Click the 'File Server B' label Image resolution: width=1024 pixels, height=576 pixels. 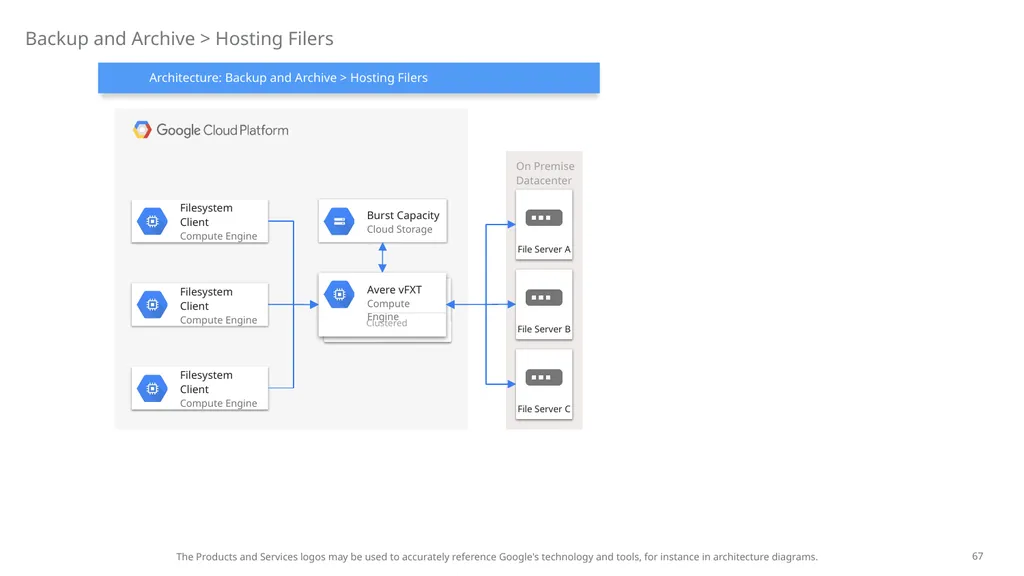point(543,329)
